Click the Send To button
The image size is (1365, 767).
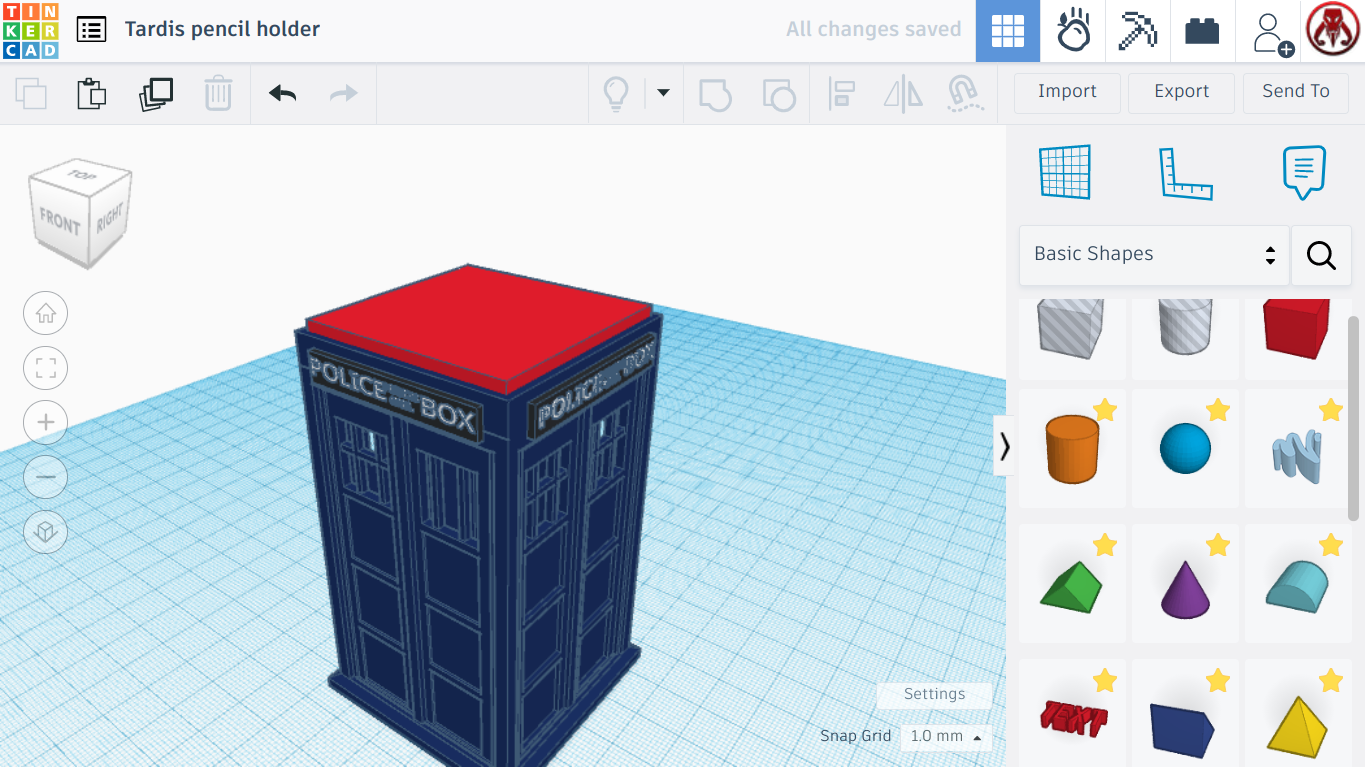coord(1296,92)
